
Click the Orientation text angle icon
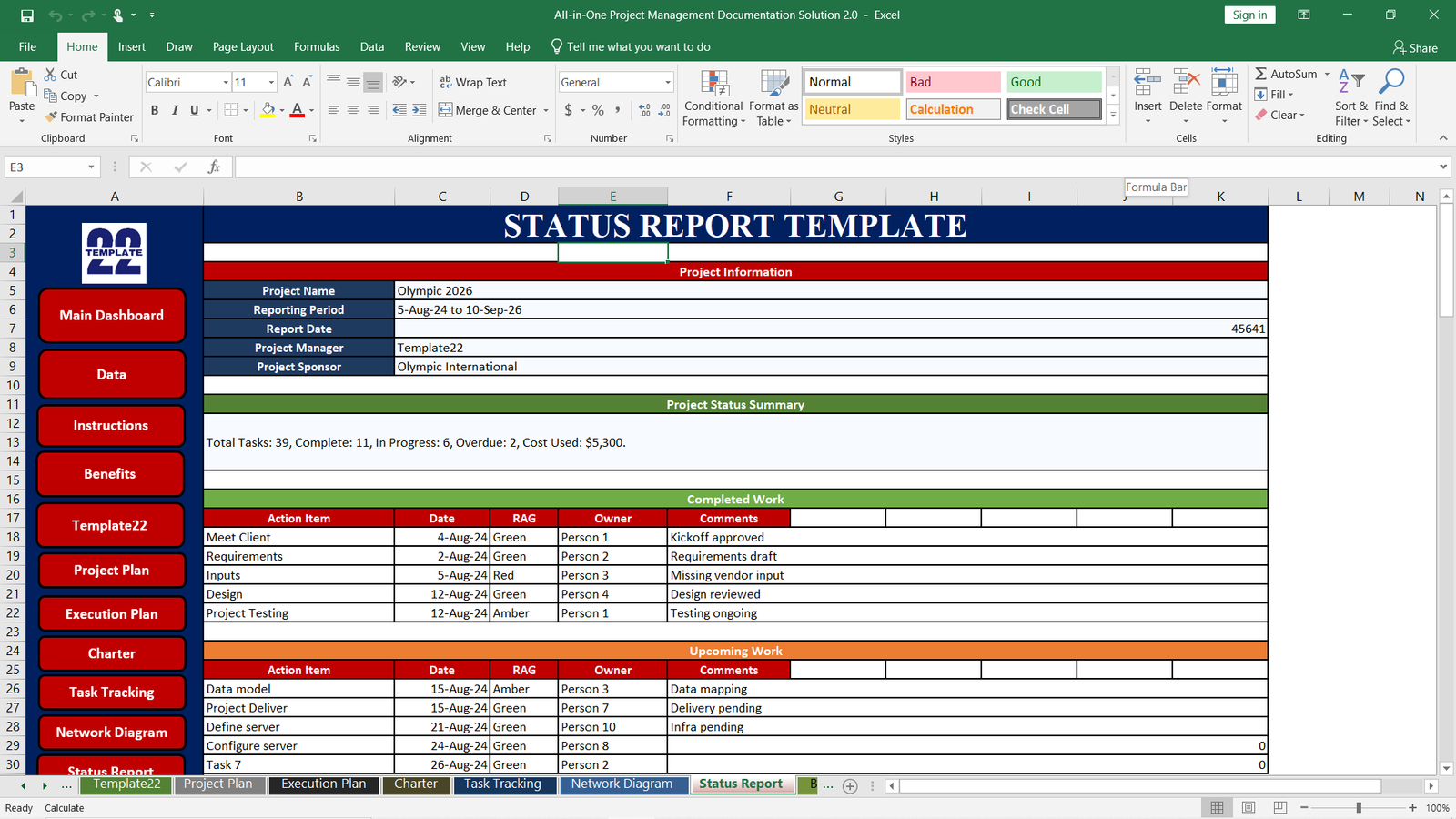399,82
